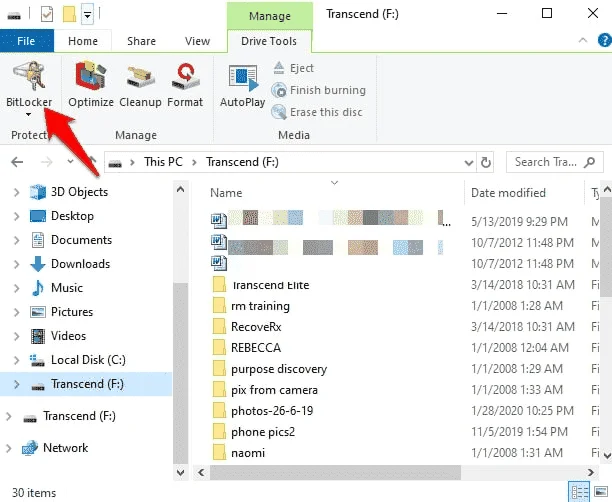The image size is (612, 502).
Task: Click the Forward navigation arrow
Action: pyautogui.click(x=46, y=162)
